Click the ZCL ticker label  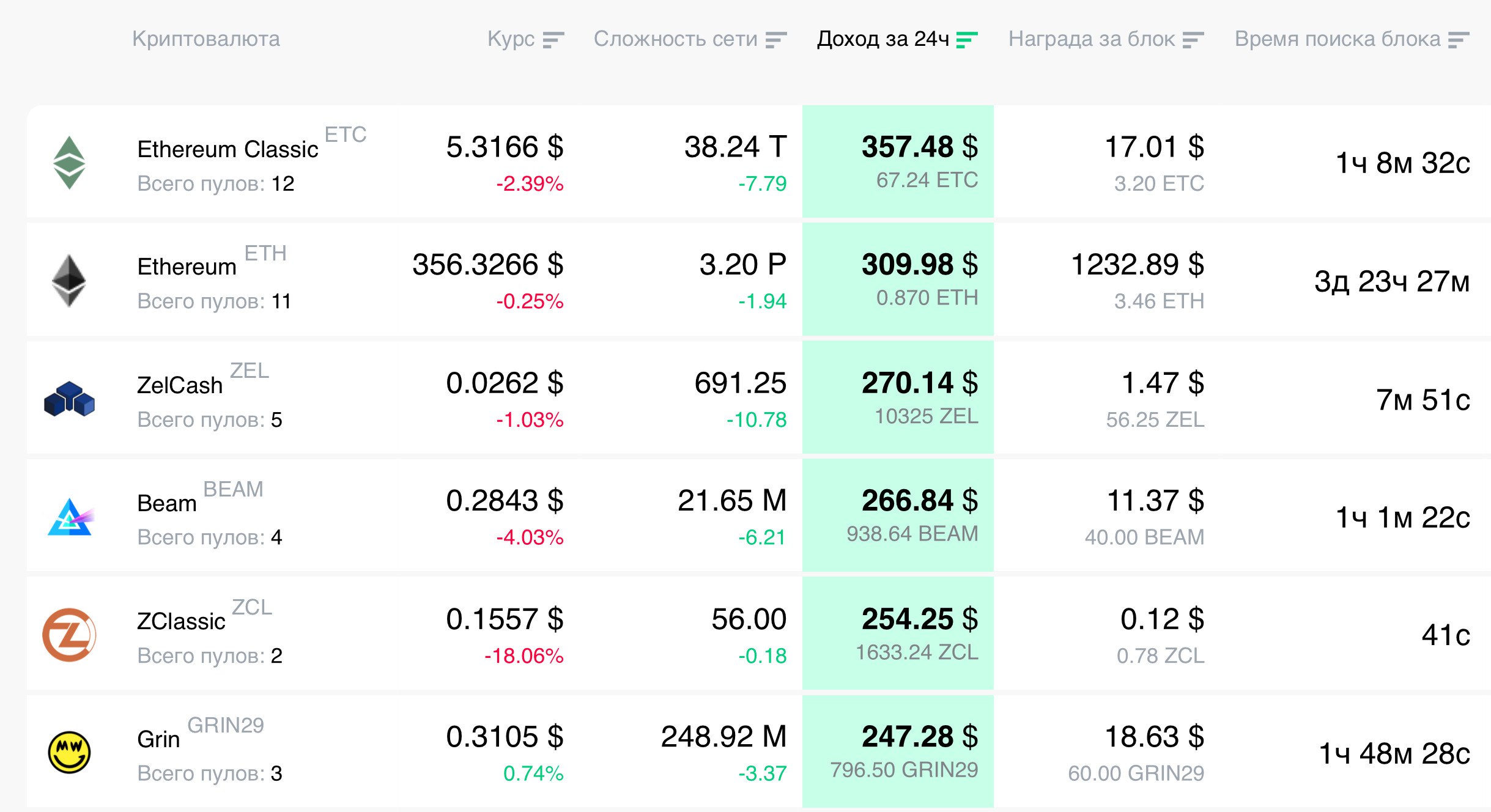coord(252,607)
